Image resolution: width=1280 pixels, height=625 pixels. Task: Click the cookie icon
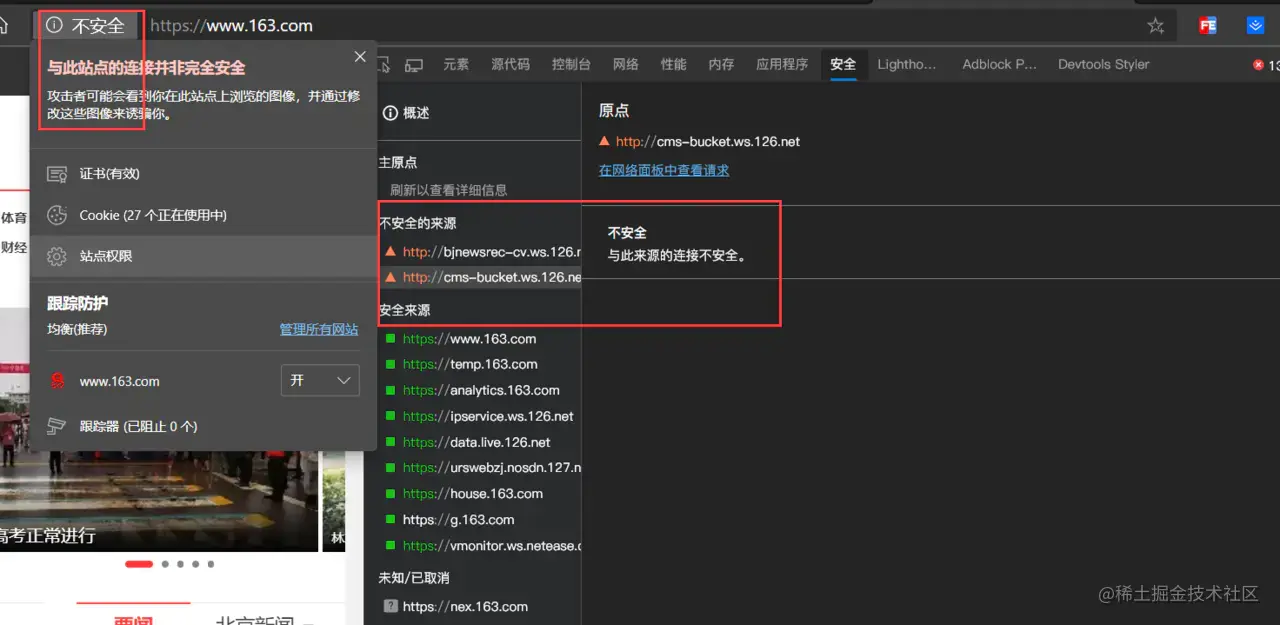coord(57,215)
